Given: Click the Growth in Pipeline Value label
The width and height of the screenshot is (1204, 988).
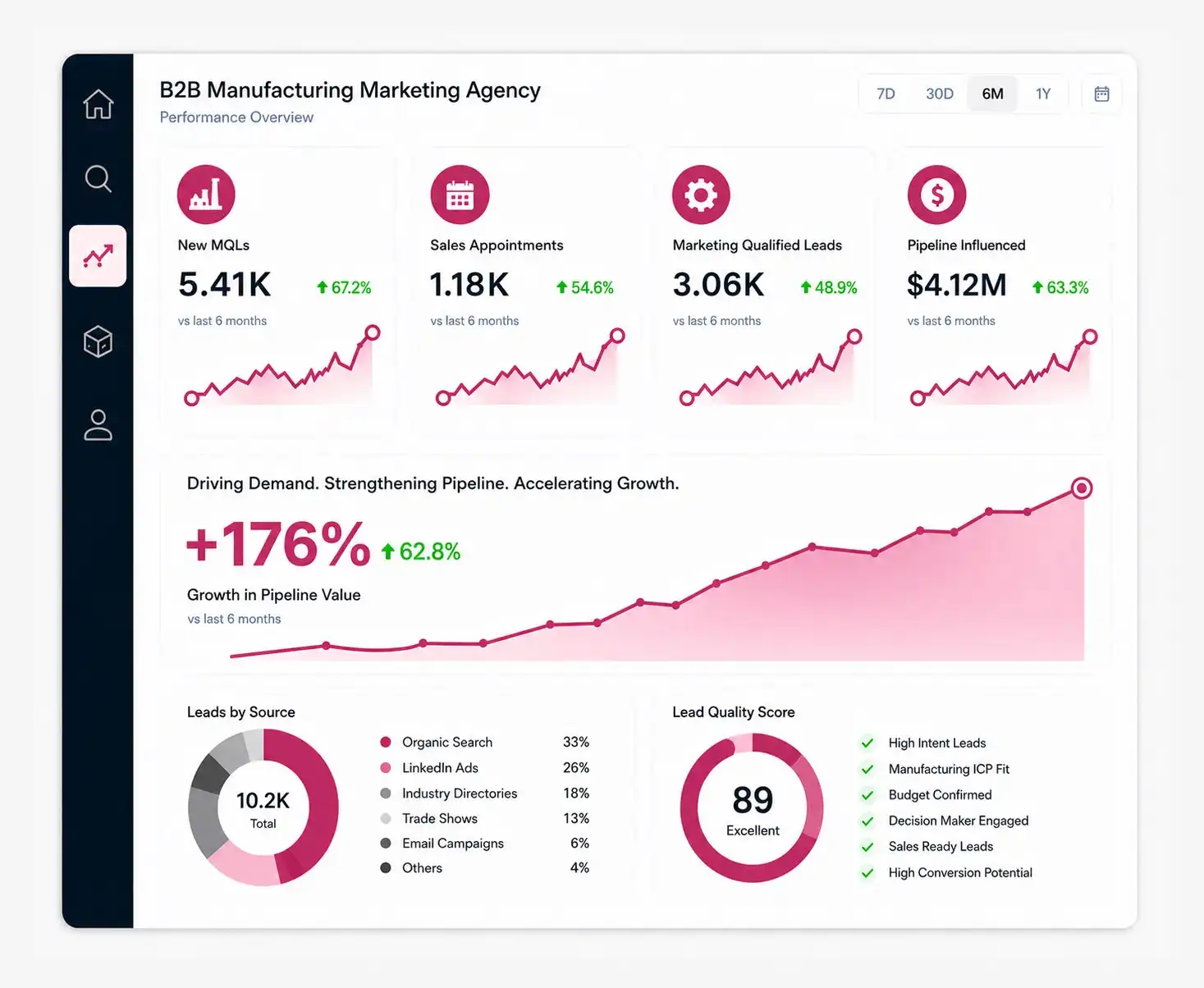Looking at the screenshot, I should [273, 595].
